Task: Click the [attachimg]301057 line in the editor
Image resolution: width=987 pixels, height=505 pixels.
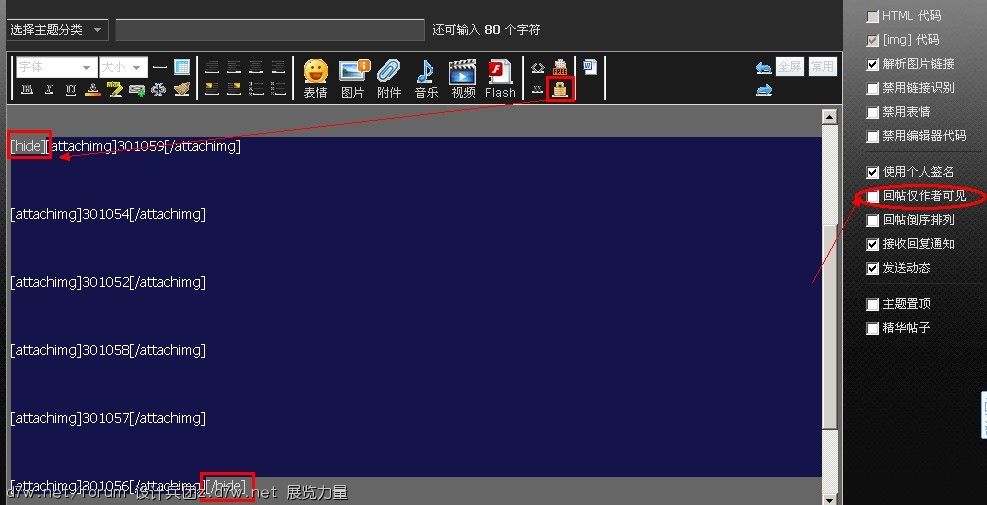Action: (x=108, y=418)
